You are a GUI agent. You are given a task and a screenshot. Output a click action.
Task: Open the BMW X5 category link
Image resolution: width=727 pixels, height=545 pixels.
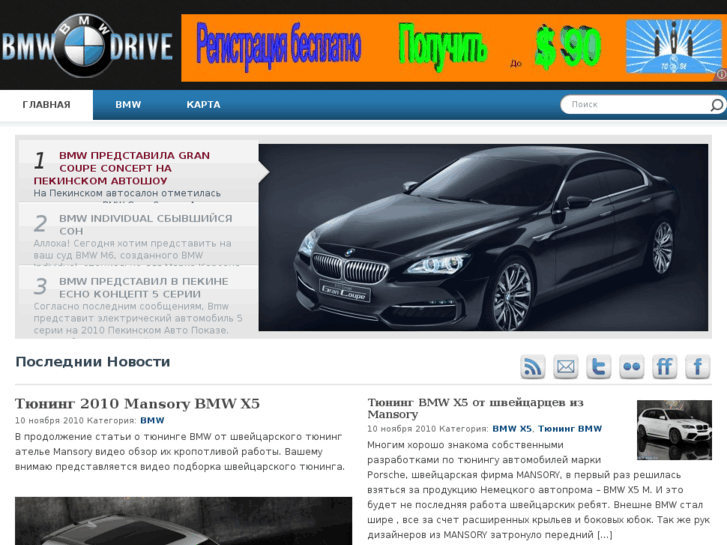tap(512, 429)
